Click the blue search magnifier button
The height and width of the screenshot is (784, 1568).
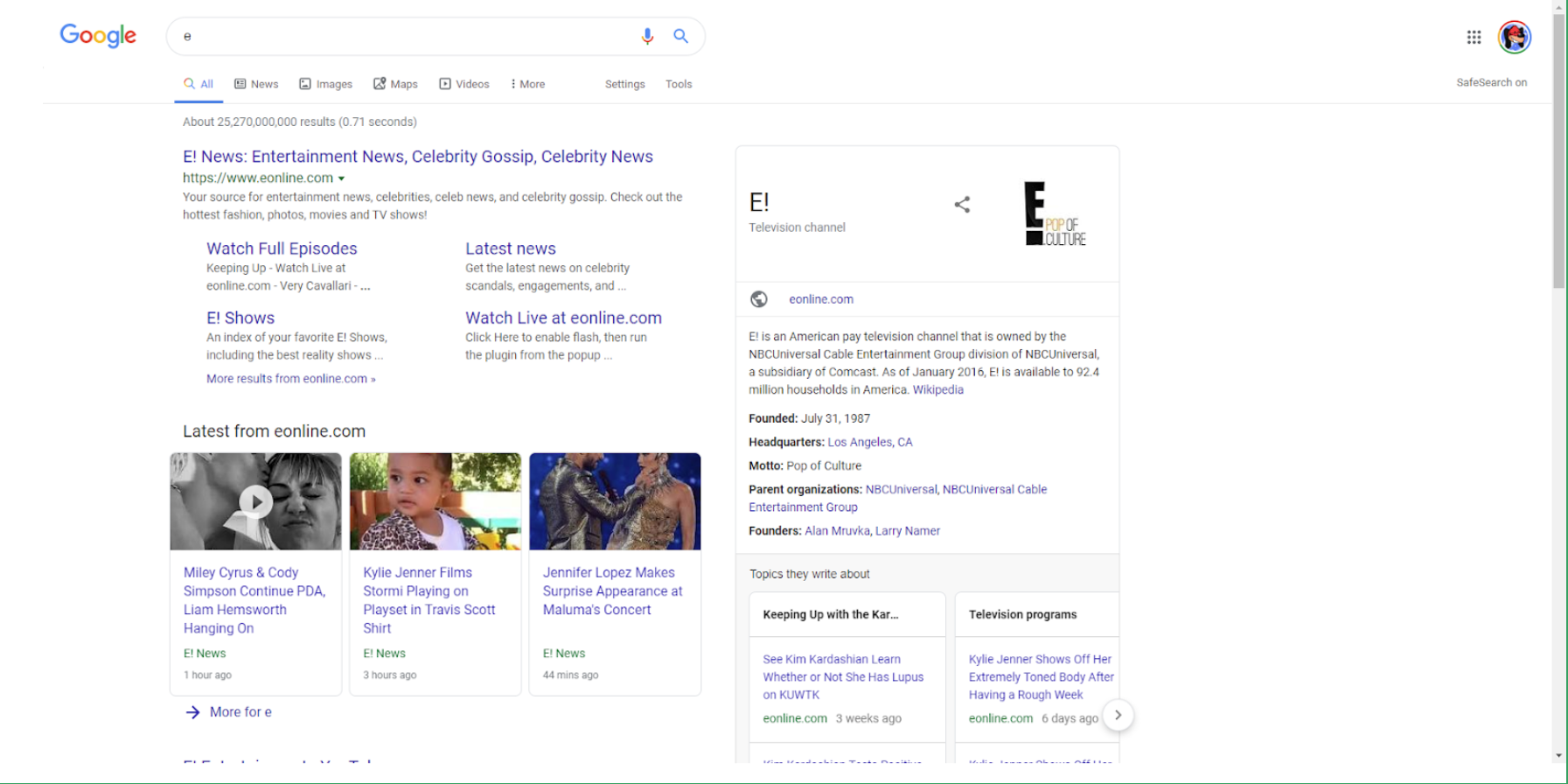pyautogui.click(x=680, y=36)
